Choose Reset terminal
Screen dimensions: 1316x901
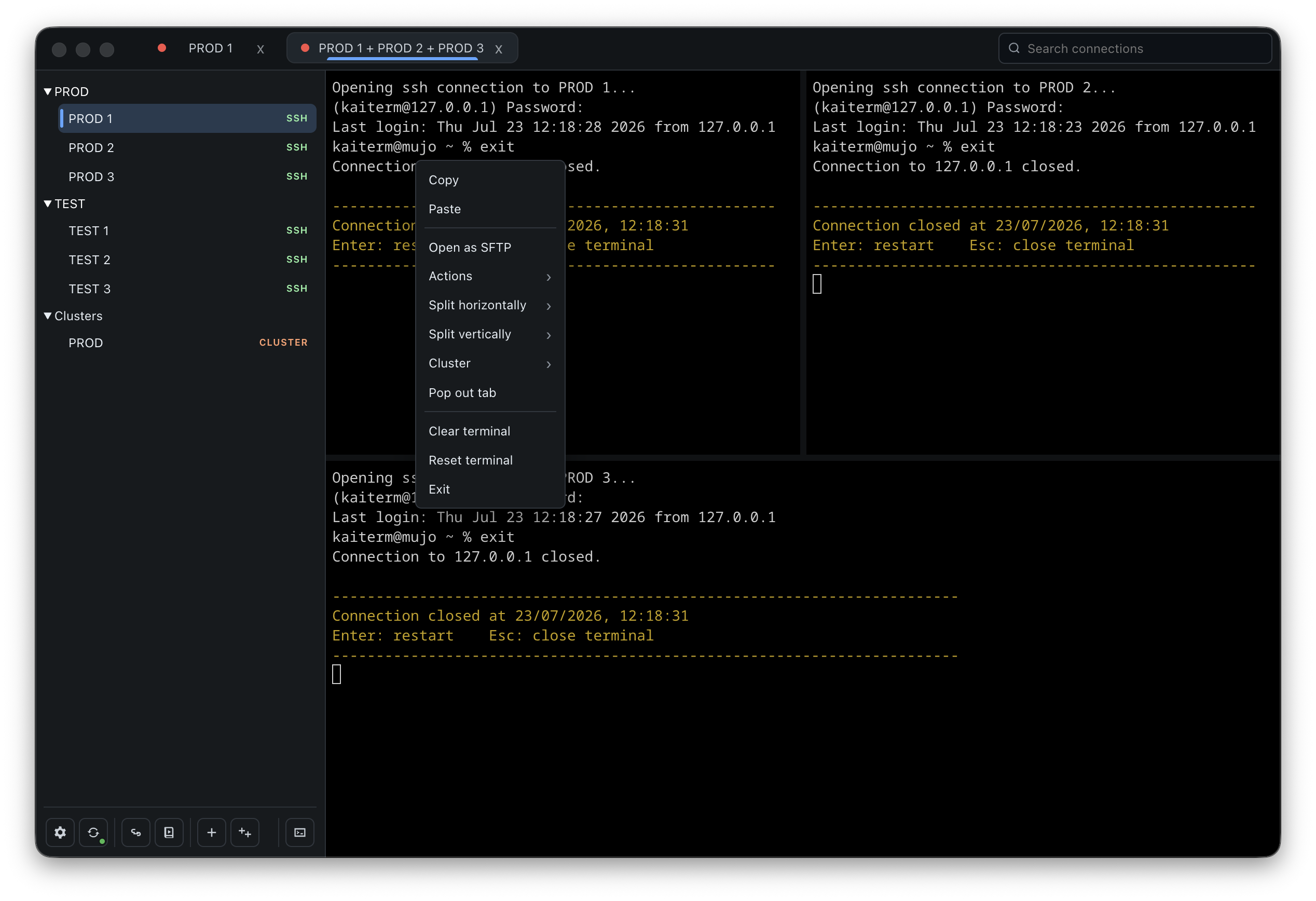(490, 460)
